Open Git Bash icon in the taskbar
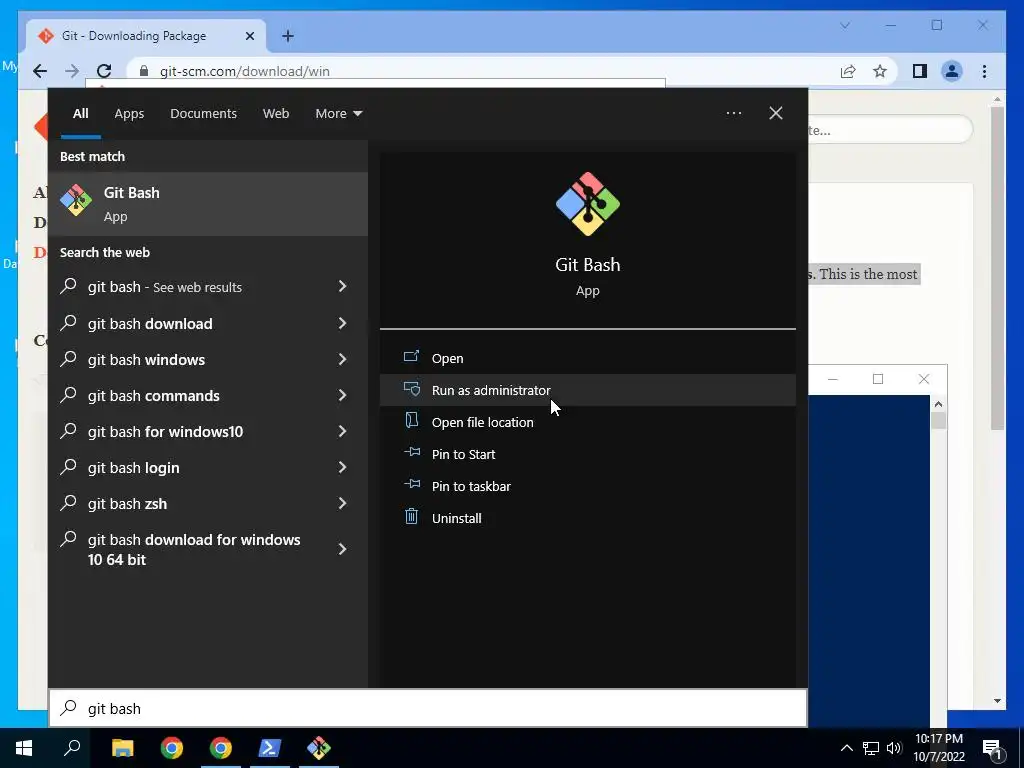 tap(319, 748)
